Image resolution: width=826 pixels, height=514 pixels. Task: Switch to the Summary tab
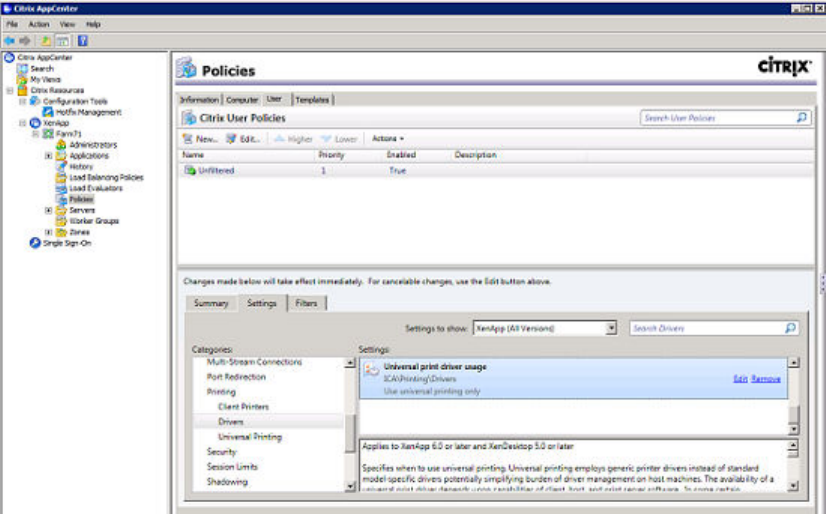point(211,303)
